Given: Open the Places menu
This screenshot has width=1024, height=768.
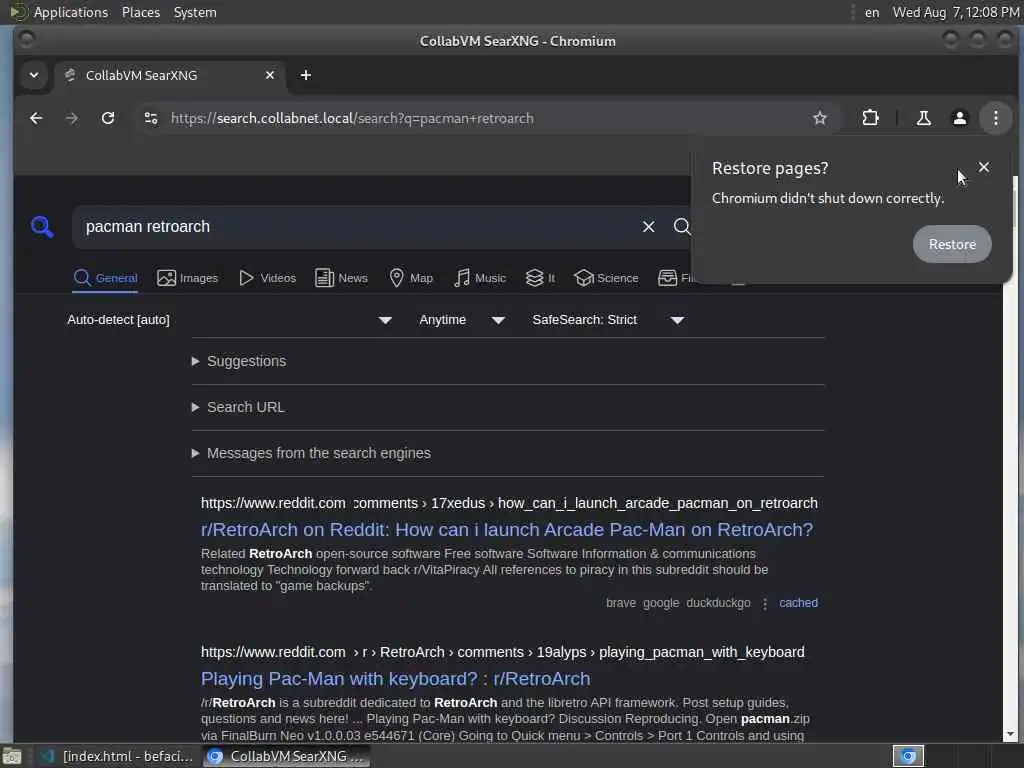Looking at the screenshot, I should [140, 12].
